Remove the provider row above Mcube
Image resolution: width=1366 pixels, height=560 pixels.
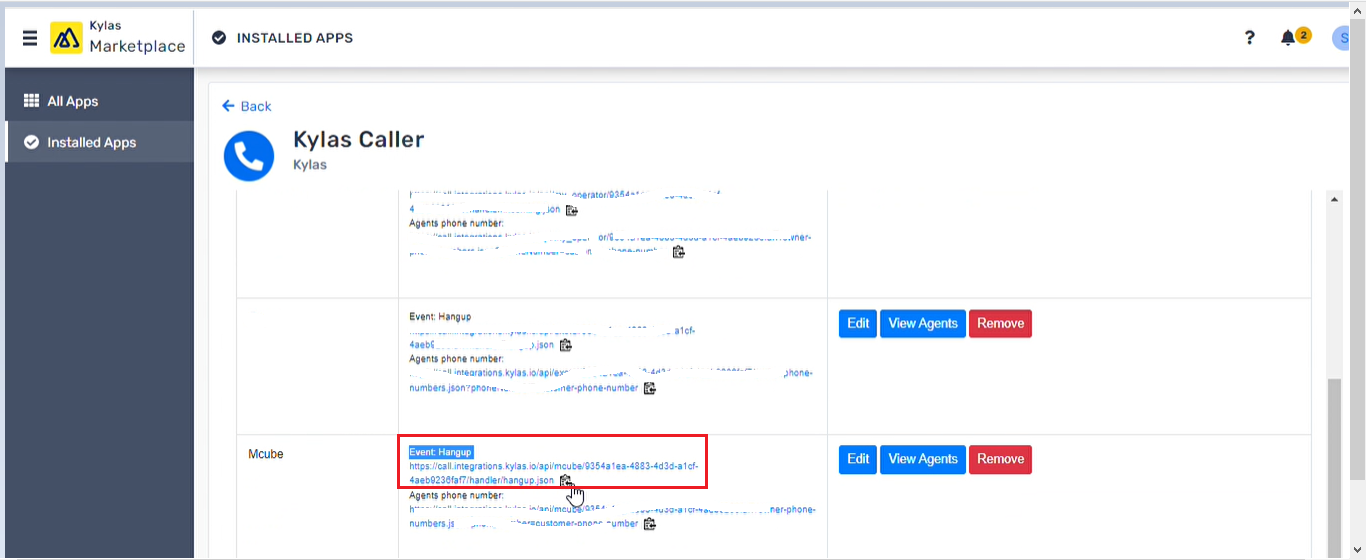point(1000,323)
